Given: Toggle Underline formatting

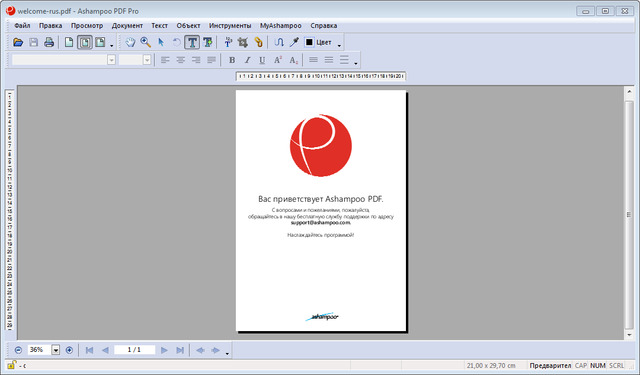Looking at the screenshot, I should (x=262, y=60).
